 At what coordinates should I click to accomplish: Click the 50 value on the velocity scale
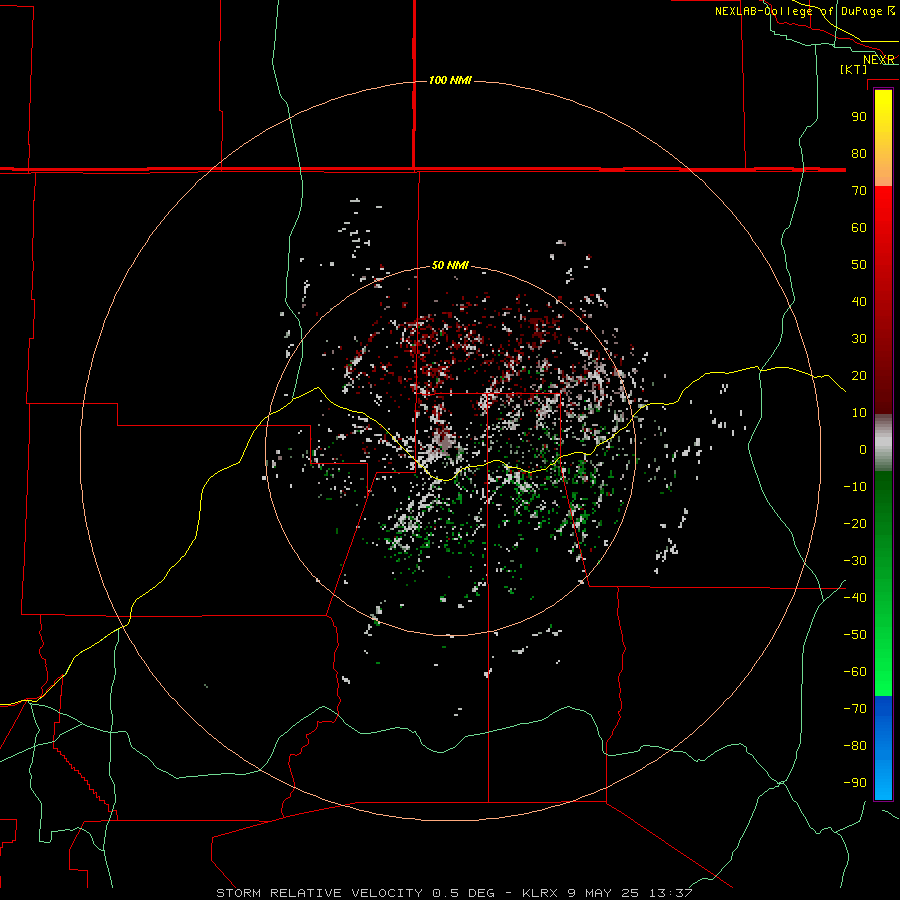[x=859, y=265]
